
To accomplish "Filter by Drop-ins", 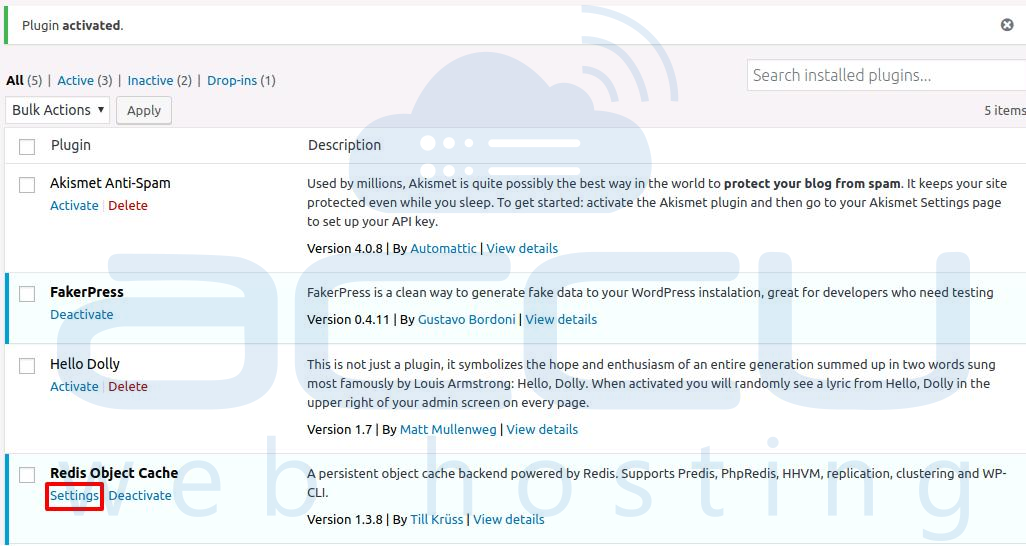I will tap(232, 81).
